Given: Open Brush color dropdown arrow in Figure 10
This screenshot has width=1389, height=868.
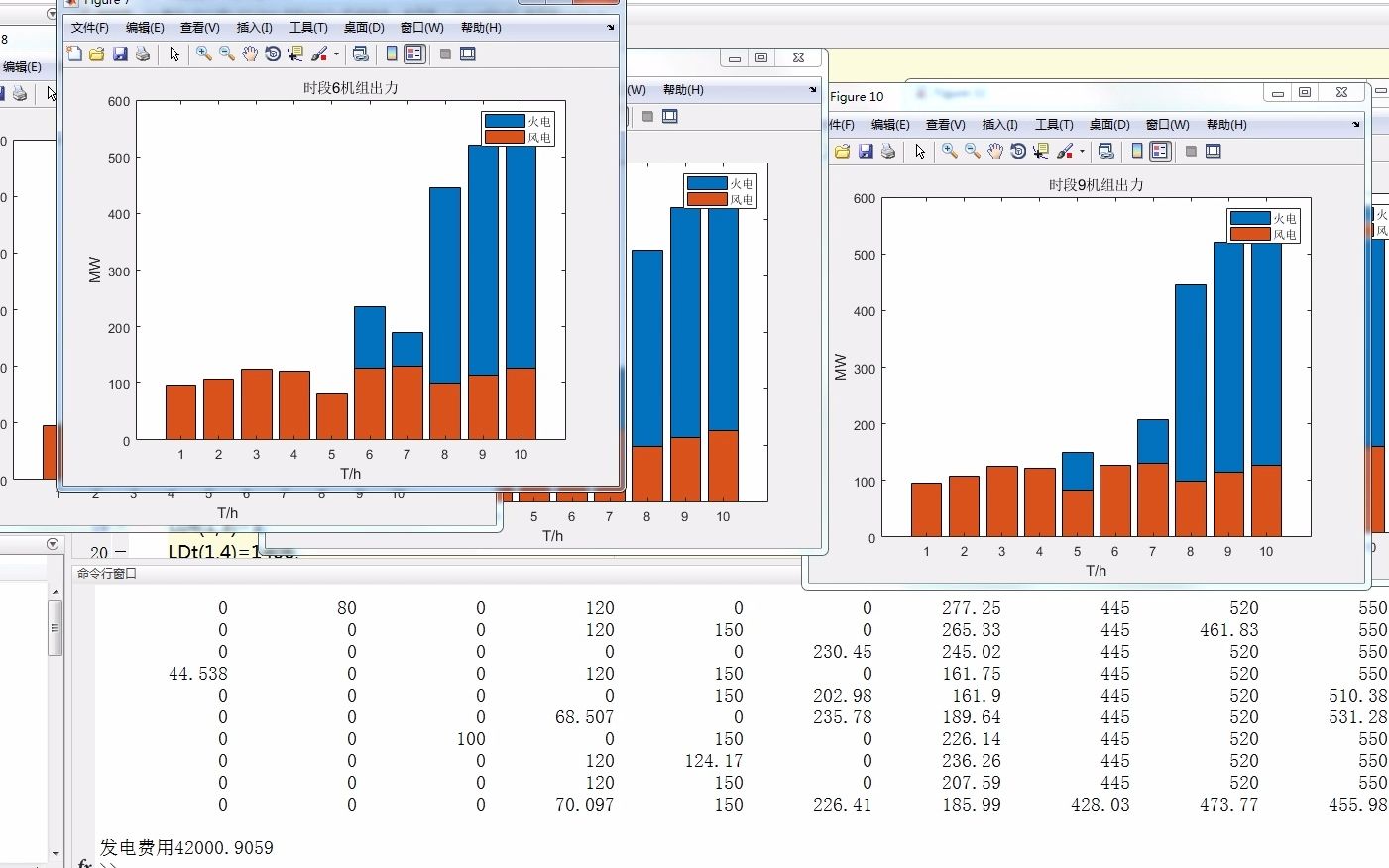Looking at the screenshot, I should [x=1082, y=152].
